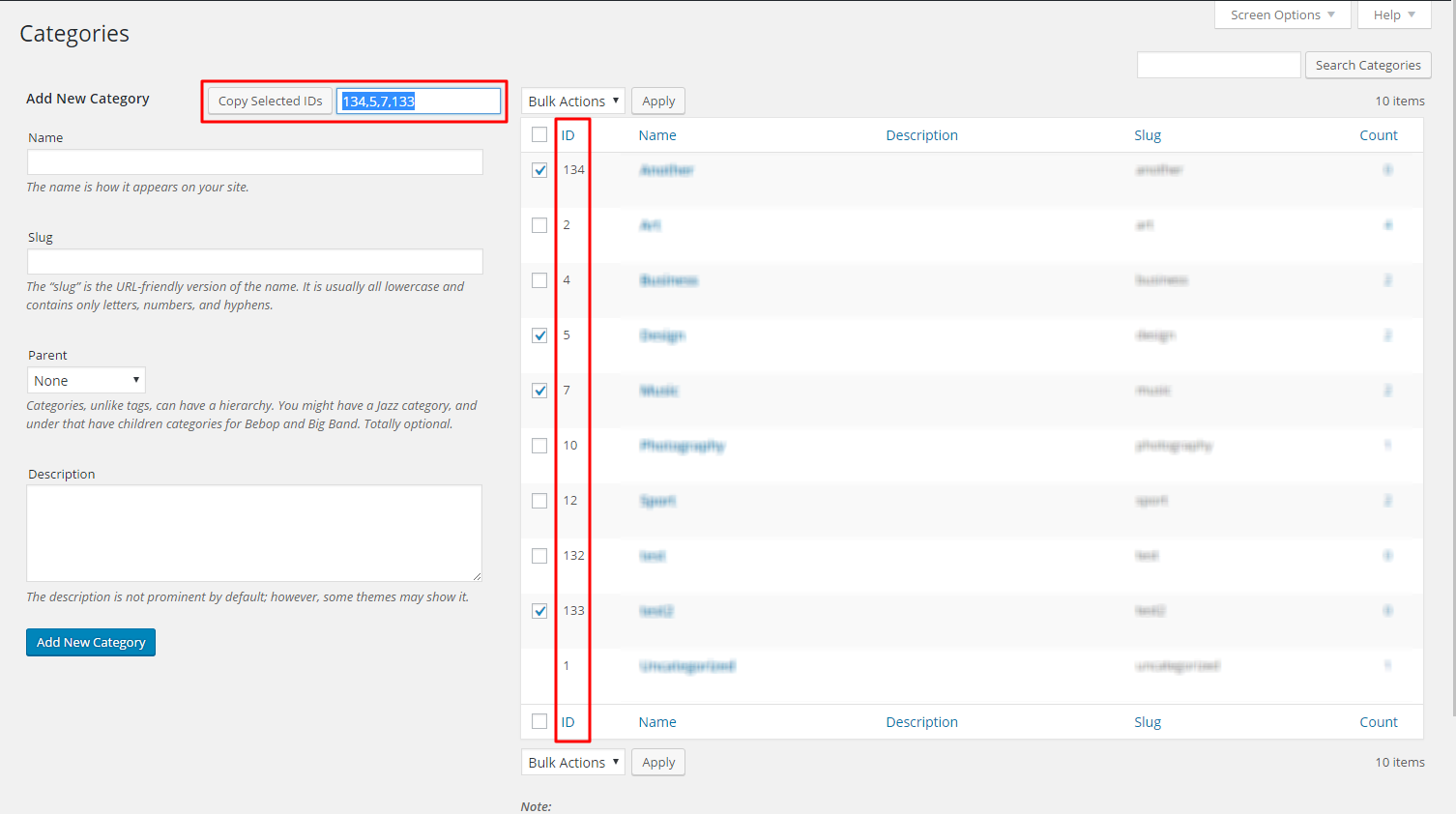Tick the select-all checkbox in the table header
1456x814 pixels.
(539, 135)
